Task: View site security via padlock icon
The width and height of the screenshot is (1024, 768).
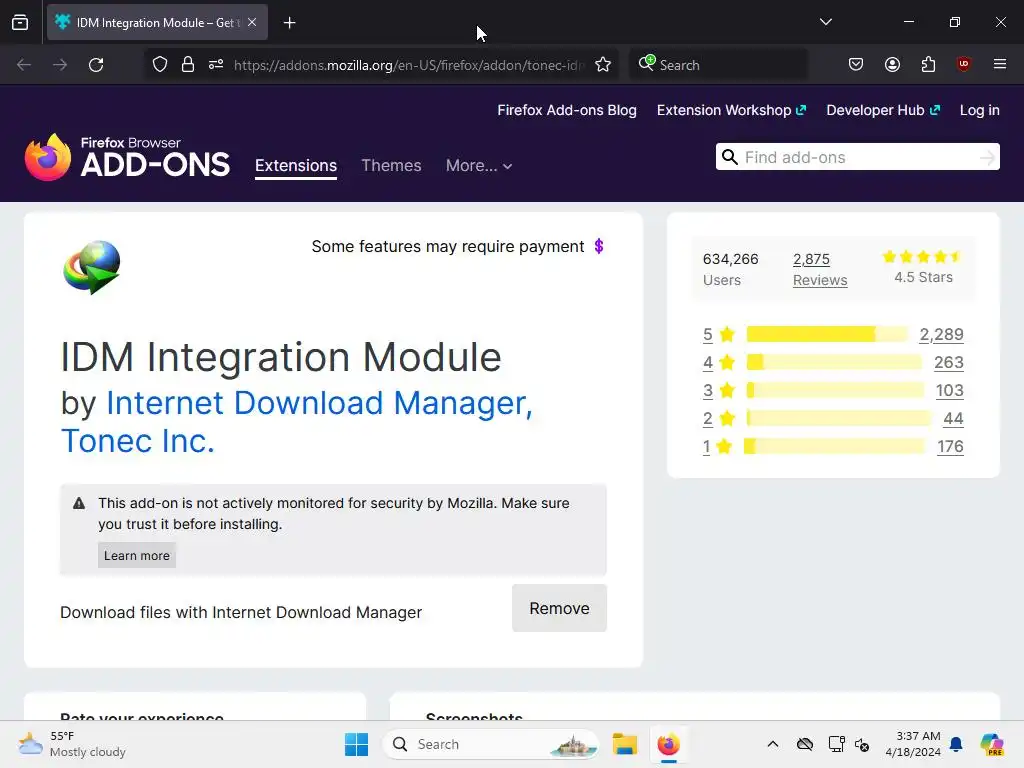Action: [188, 65]
